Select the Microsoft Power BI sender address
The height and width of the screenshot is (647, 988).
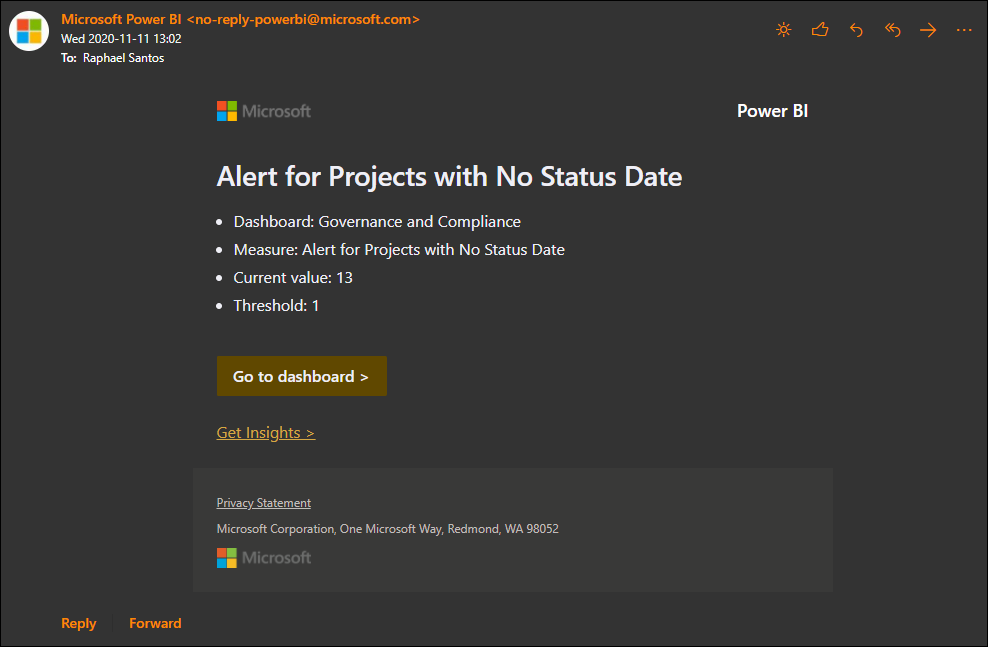(240, 20)
